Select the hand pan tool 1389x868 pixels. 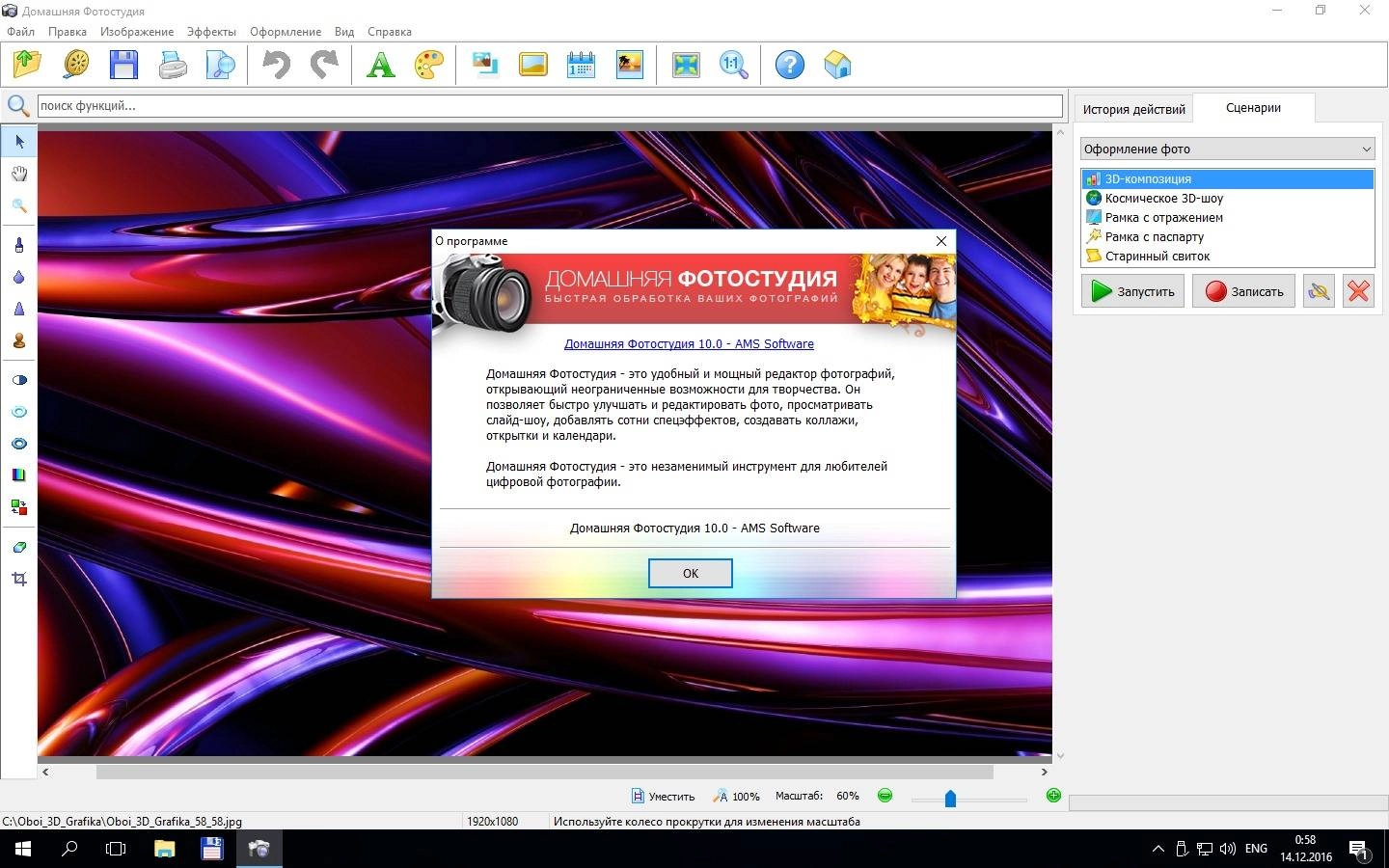(x=19, y=174)
